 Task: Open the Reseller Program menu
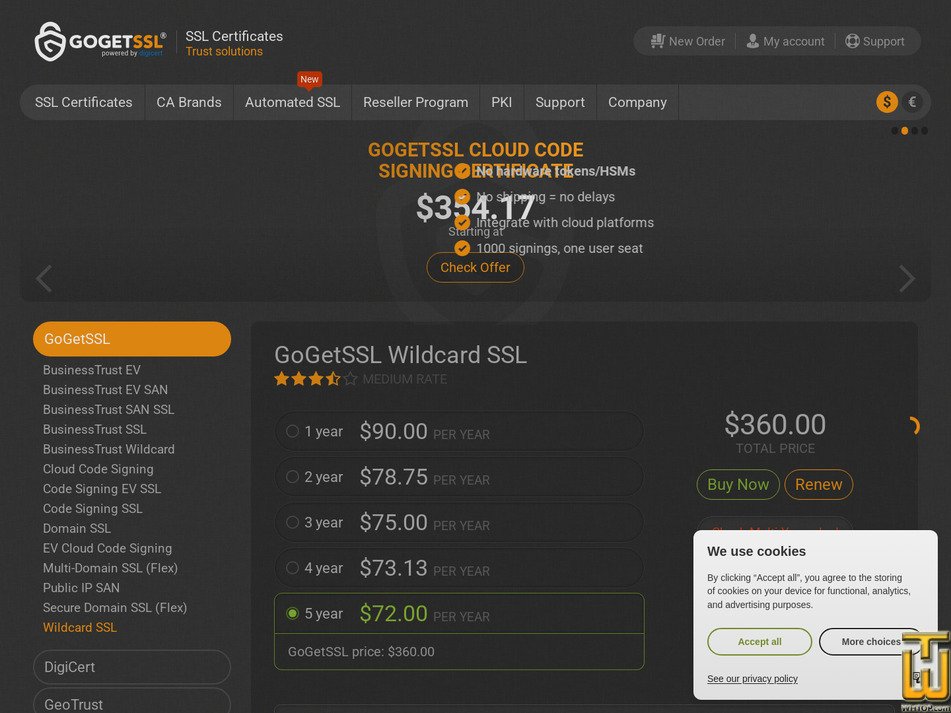pyautogui.click(x=415, y=102)
